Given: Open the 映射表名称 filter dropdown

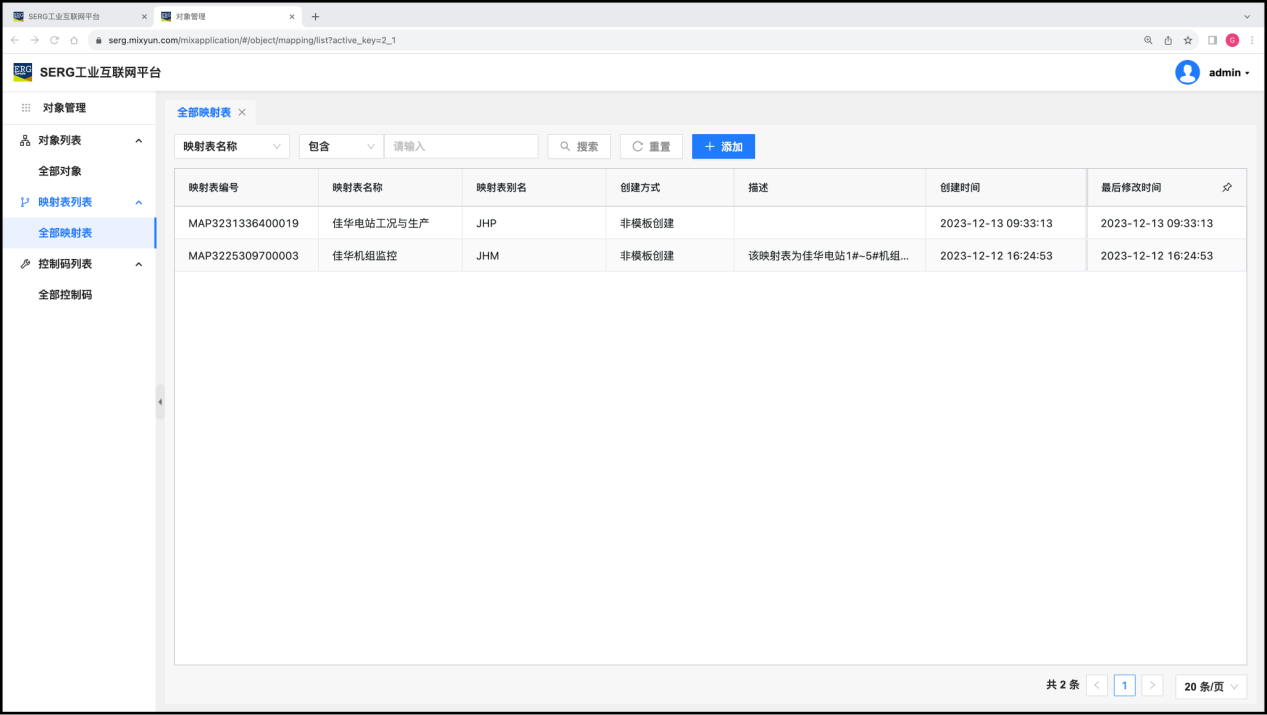Looking at the screenshot, I should (232, 146).
